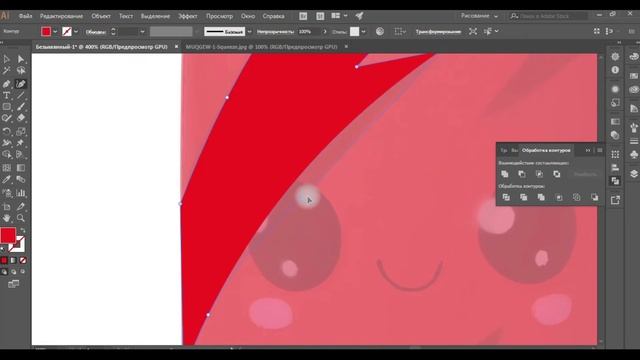The width and height of the screenshot is (640, 360).
Task: Select the Hand tool
Action: [x=7, y=218]
